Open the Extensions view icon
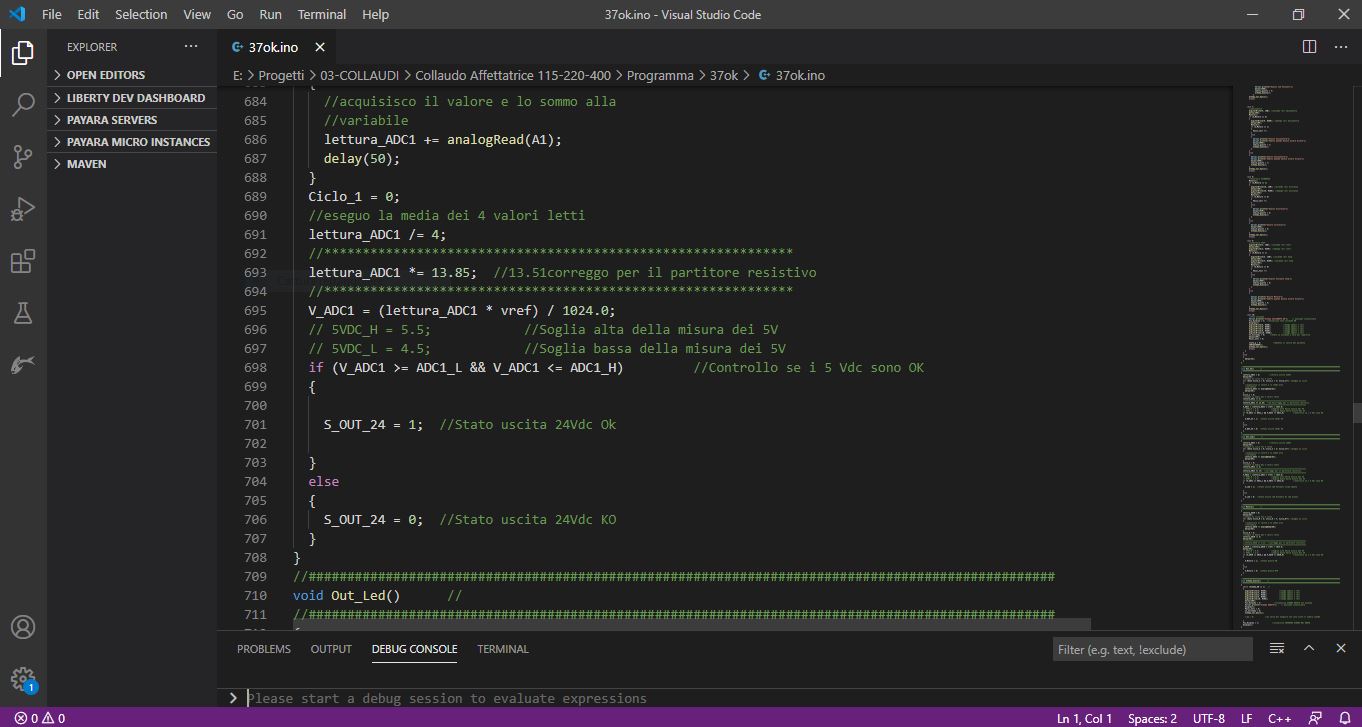Viewport: 1362px width, 727px height. pos(22,262)
